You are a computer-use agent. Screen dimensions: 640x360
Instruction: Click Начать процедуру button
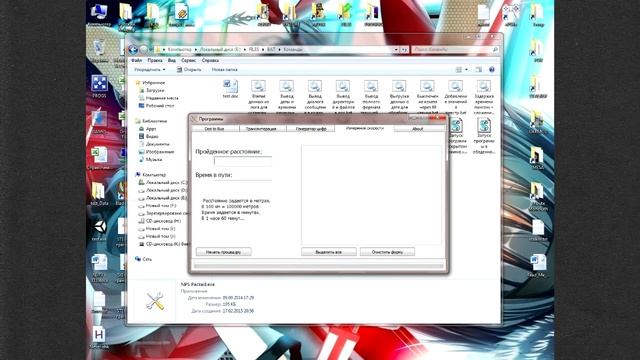point(224,252)
